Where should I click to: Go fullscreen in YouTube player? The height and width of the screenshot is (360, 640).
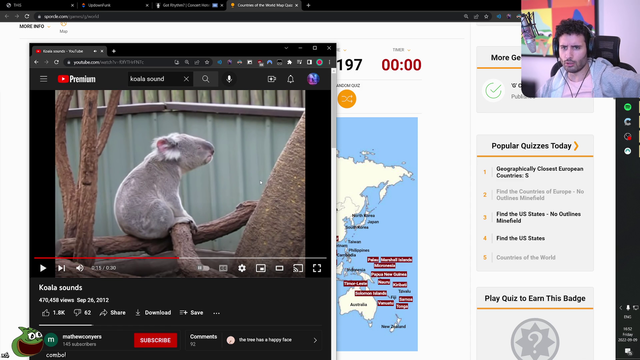[317, 268]
